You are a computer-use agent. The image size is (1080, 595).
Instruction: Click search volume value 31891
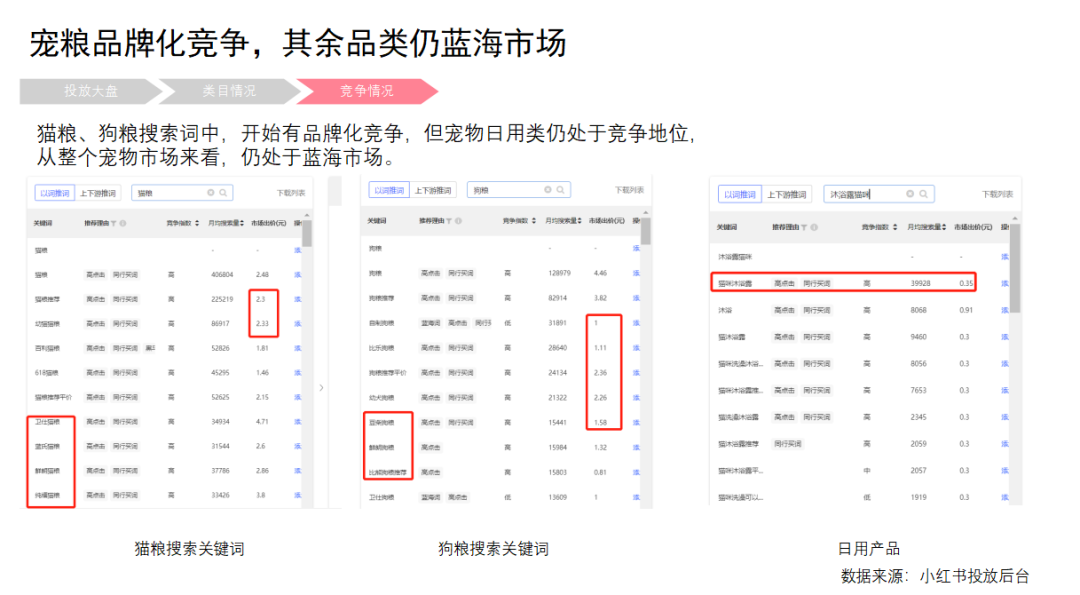click(557, 322)
